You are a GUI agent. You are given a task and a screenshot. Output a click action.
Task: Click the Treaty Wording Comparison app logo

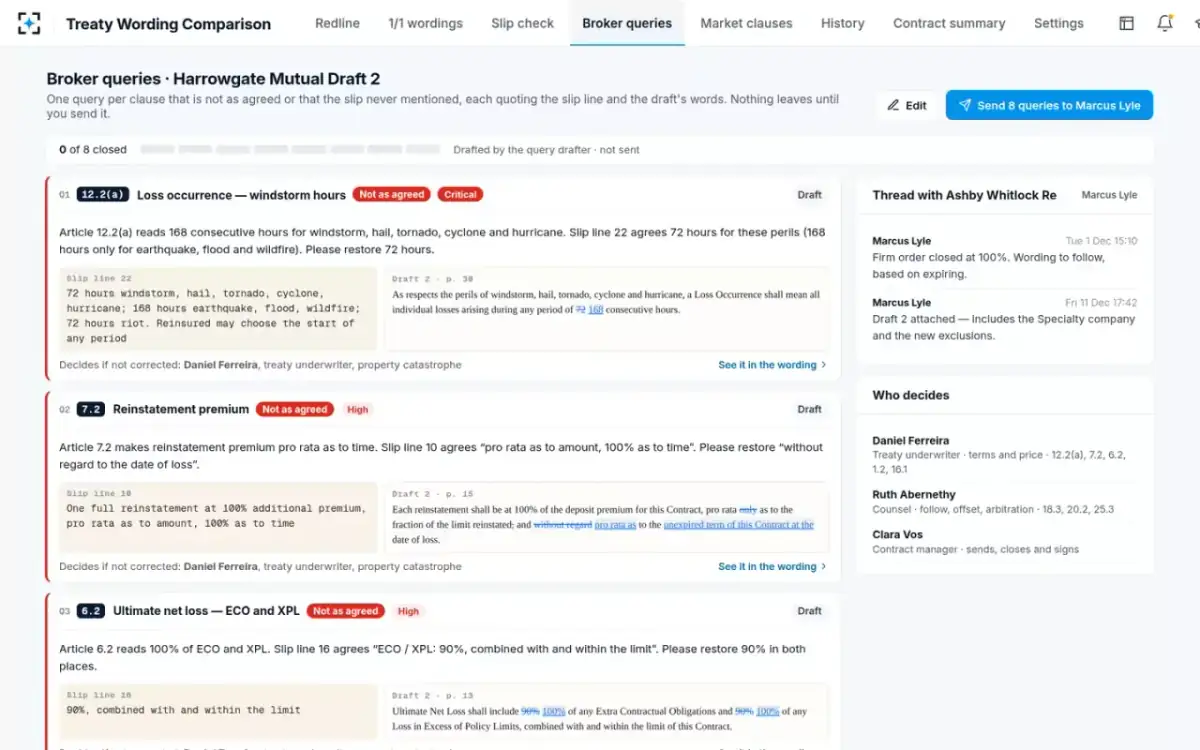point(30,23)
